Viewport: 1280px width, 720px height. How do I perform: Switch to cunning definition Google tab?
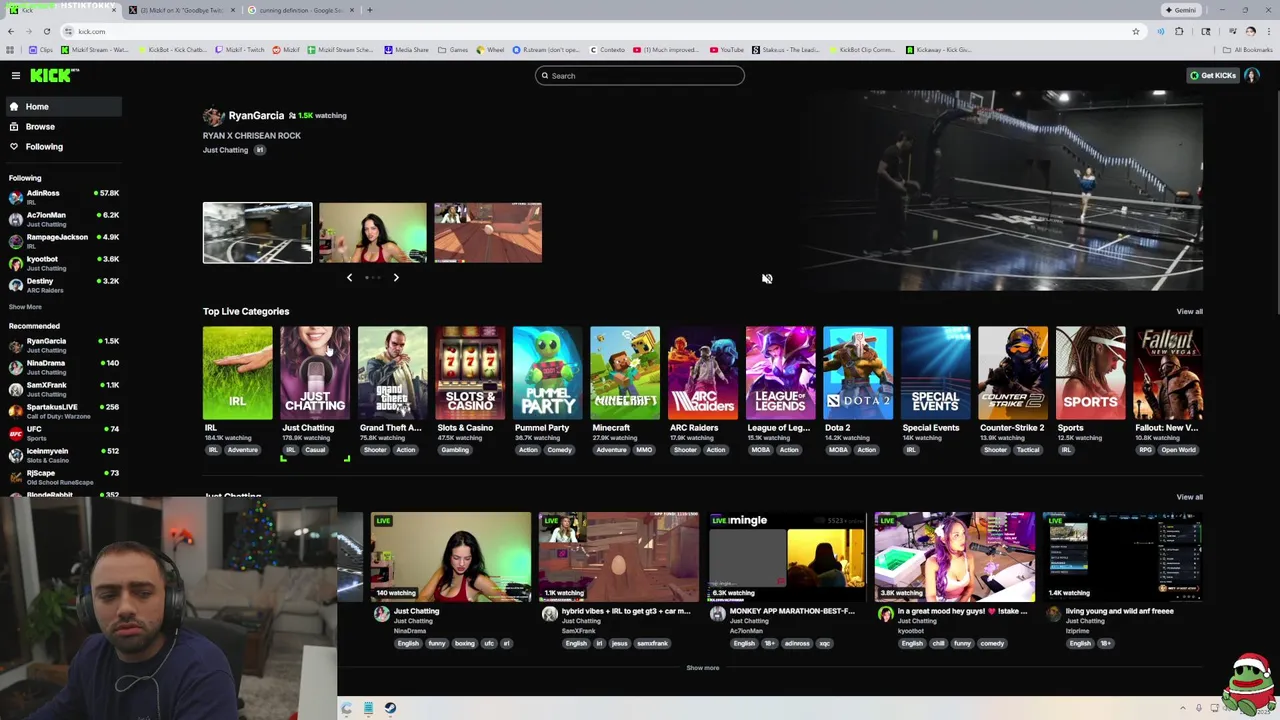[x=300, y=10]
